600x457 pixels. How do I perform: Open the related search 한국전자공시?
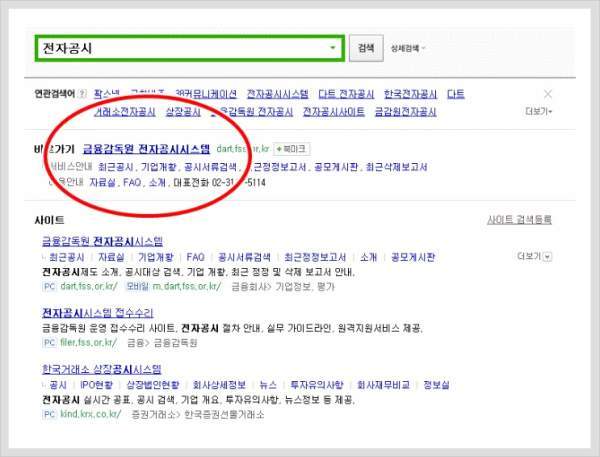410,94
